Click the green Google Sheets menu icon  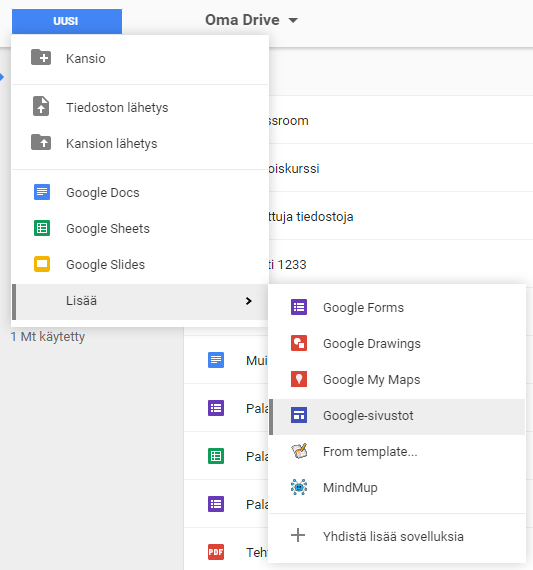(x=42, y=228)
